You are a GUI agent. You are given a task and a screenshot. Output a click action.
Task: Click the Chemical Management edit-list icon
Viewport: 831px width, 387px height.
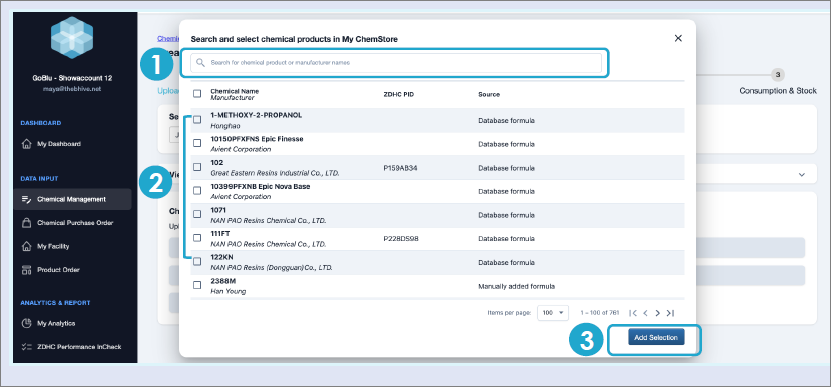(x=26, y=199)
